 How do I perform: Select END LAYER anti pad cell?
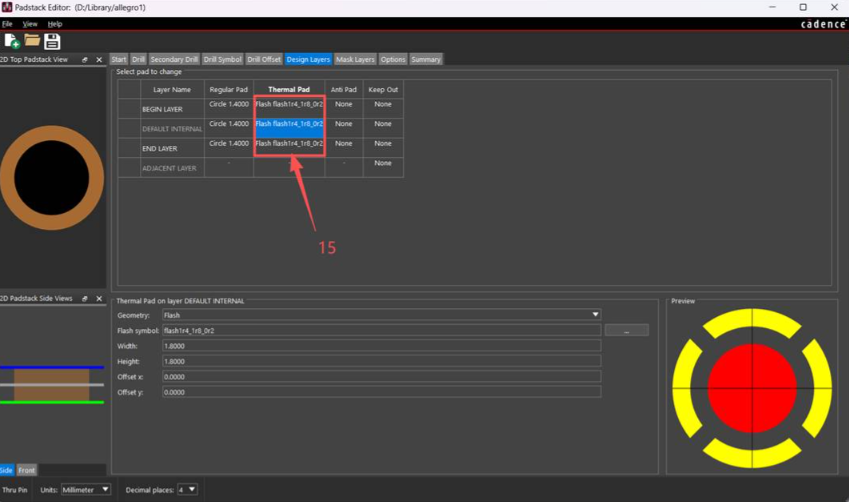click(x=344, y=147)
